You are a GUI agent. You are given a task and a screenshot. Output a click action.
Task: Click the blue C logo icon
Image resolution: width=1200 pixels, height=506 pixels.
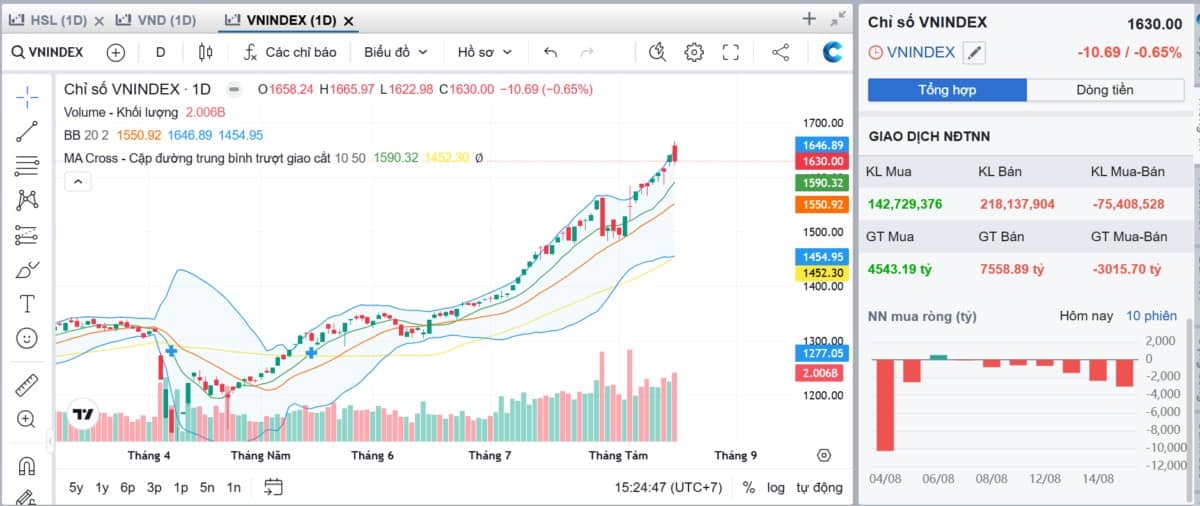pos(832,53)
